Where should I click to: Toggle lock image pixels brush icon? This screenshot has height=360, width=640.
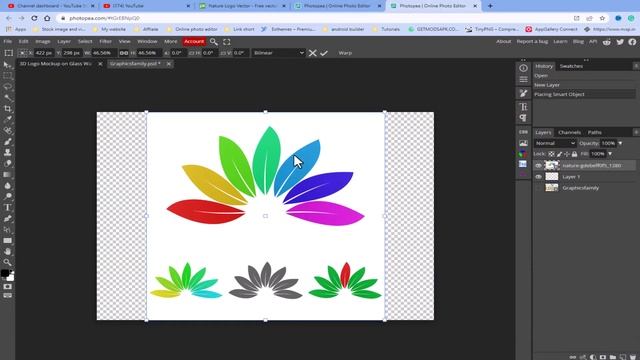pyautogui.click(x=559, y=154)
